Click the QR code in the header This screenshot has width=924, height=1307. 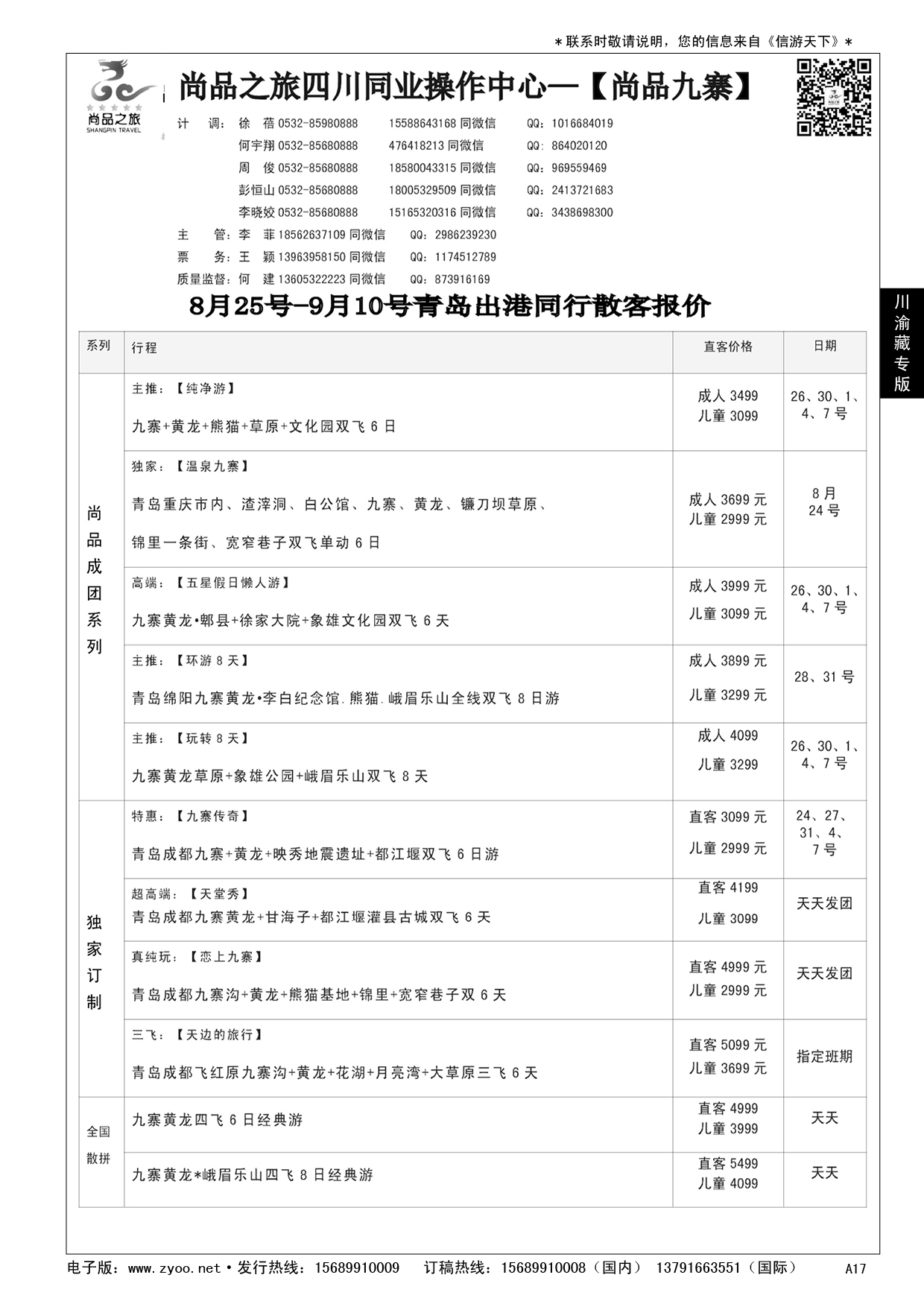pos(834,98)
